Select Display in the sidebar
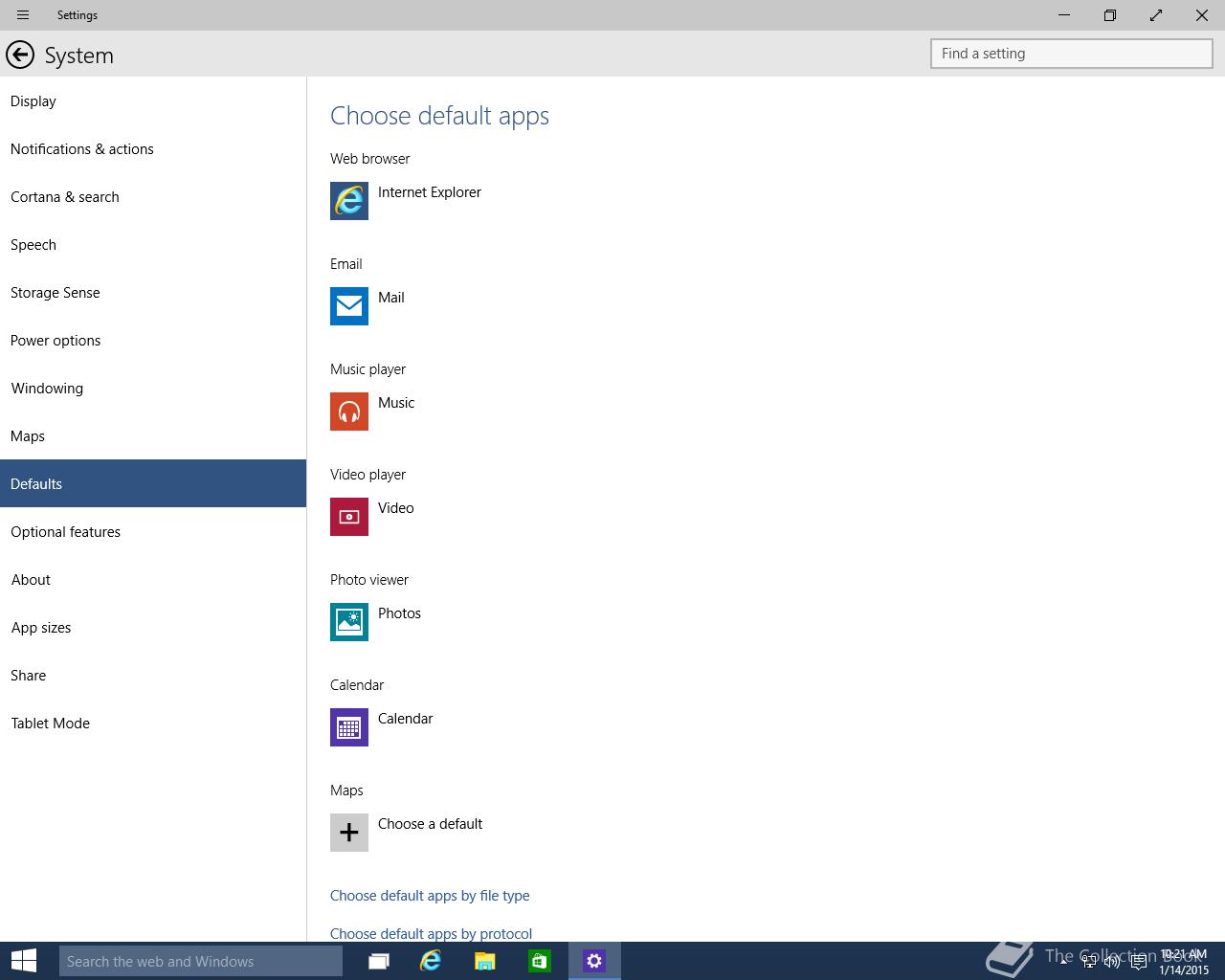The height and width of the screenshot is (980, 1225). click(x=153, y=100)
